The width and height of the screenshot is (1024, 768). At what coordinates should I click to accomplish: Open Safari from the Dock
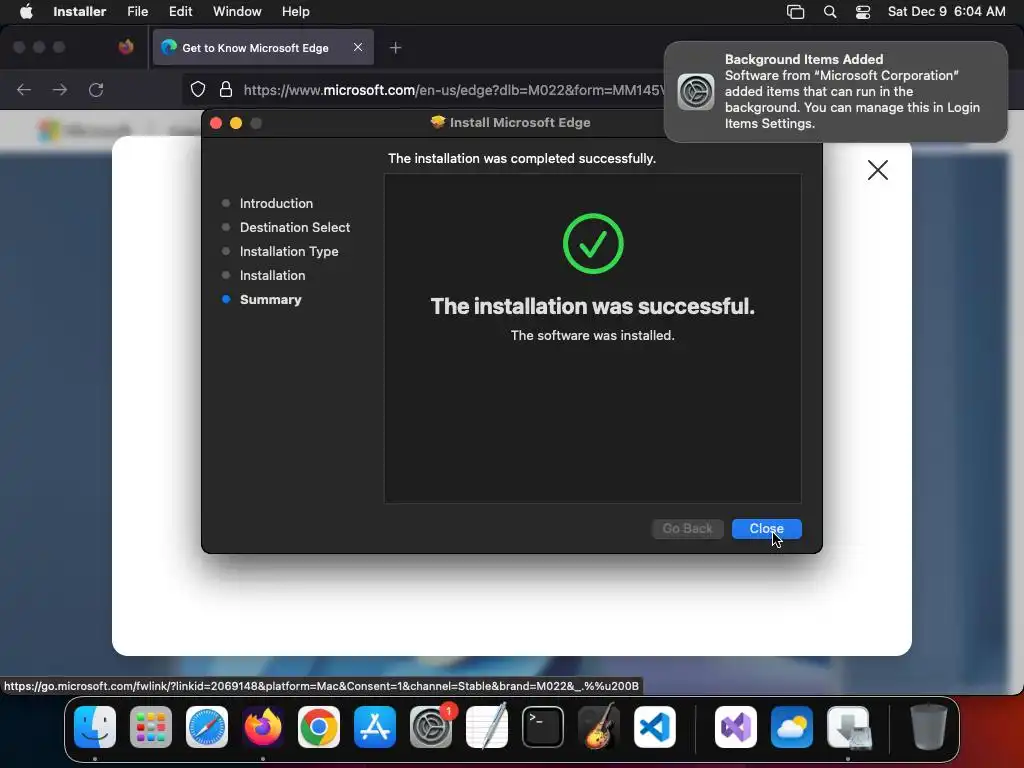pyautogui.click(x=207, y=727)
